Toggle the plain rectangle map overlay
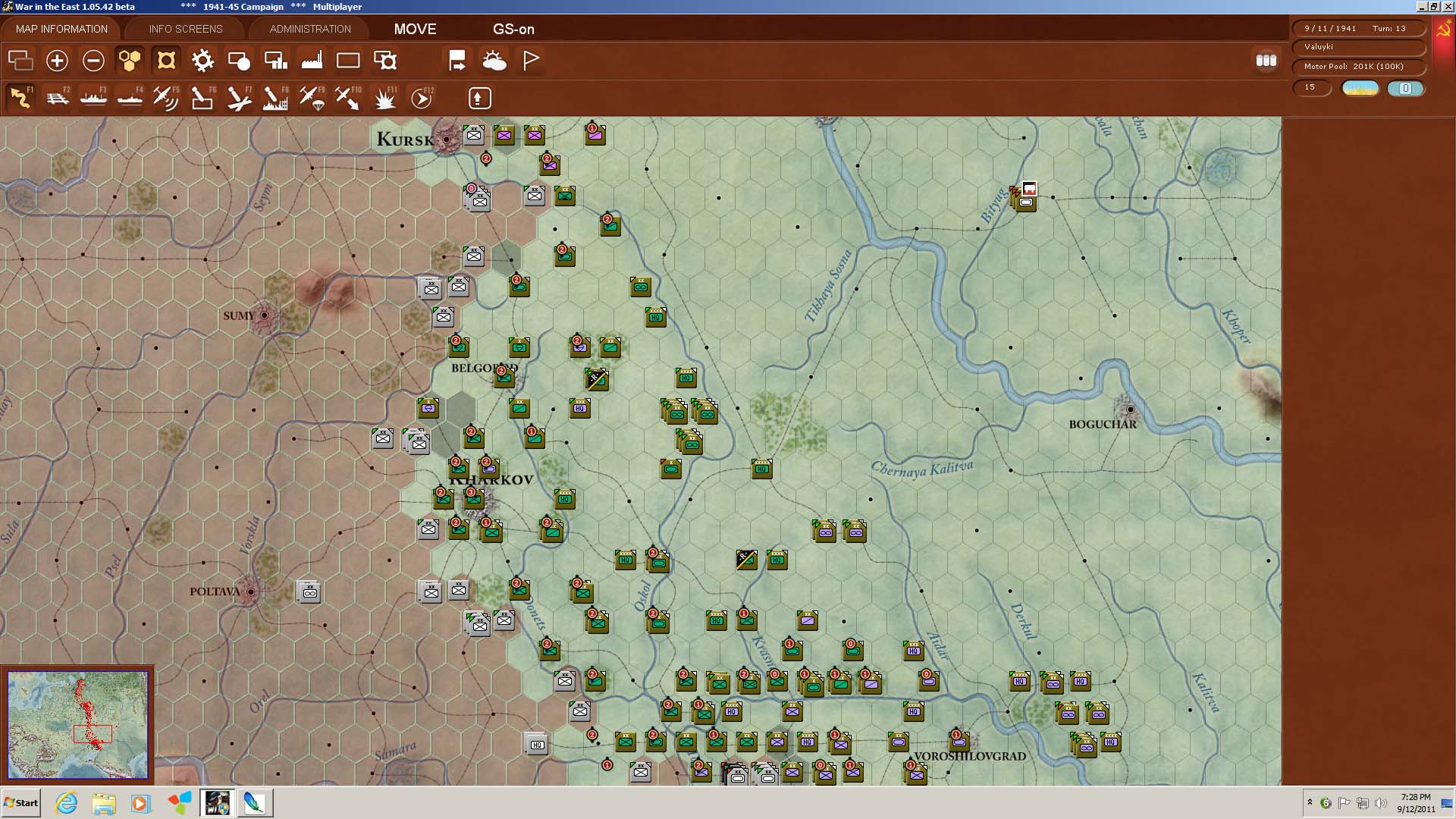The width and height of the screenshot is (1456, 819). pyautogui.click(x=348, y=61)
